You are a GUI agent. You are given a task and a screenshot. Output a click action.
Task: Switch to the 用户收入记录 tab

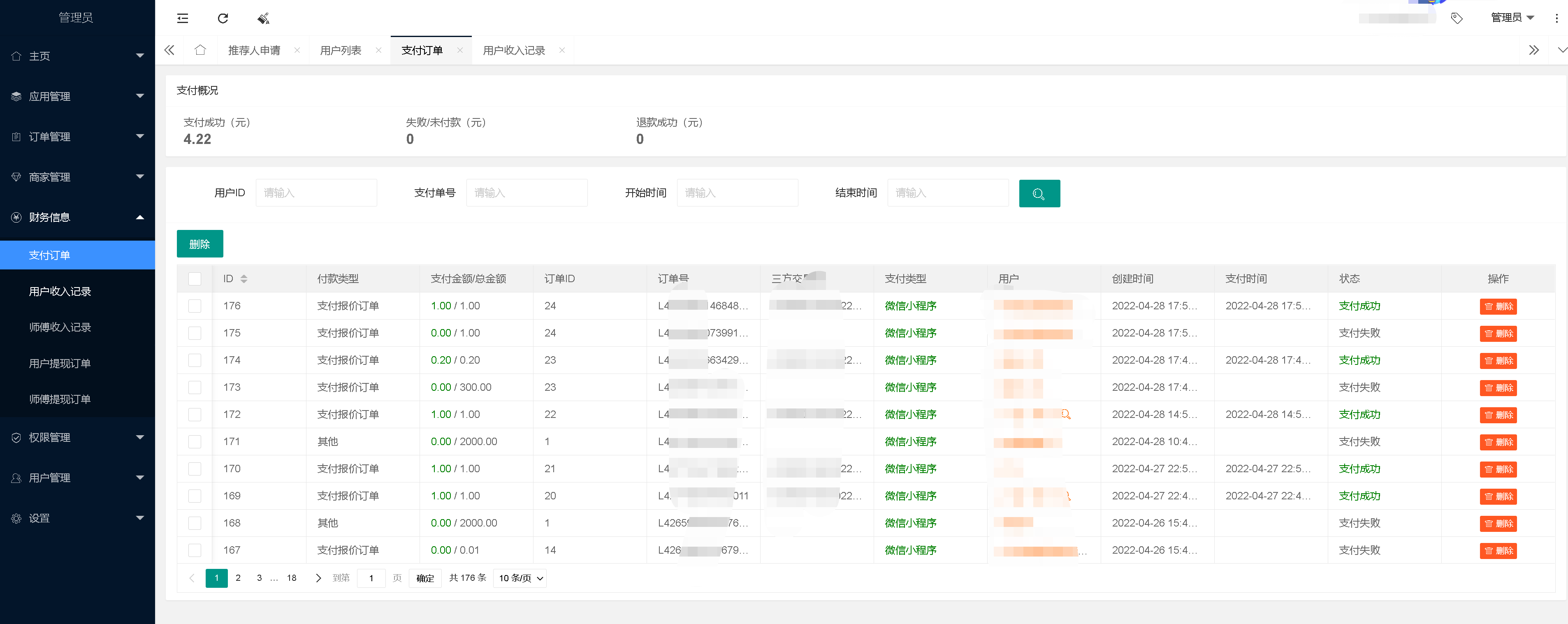point(514,51)
